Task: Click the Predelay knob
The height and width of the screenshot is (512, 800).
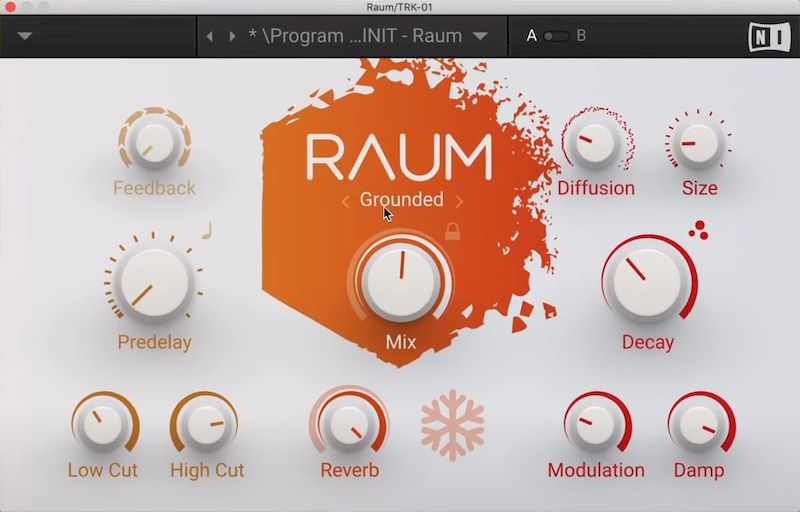Action: (154, 284)
